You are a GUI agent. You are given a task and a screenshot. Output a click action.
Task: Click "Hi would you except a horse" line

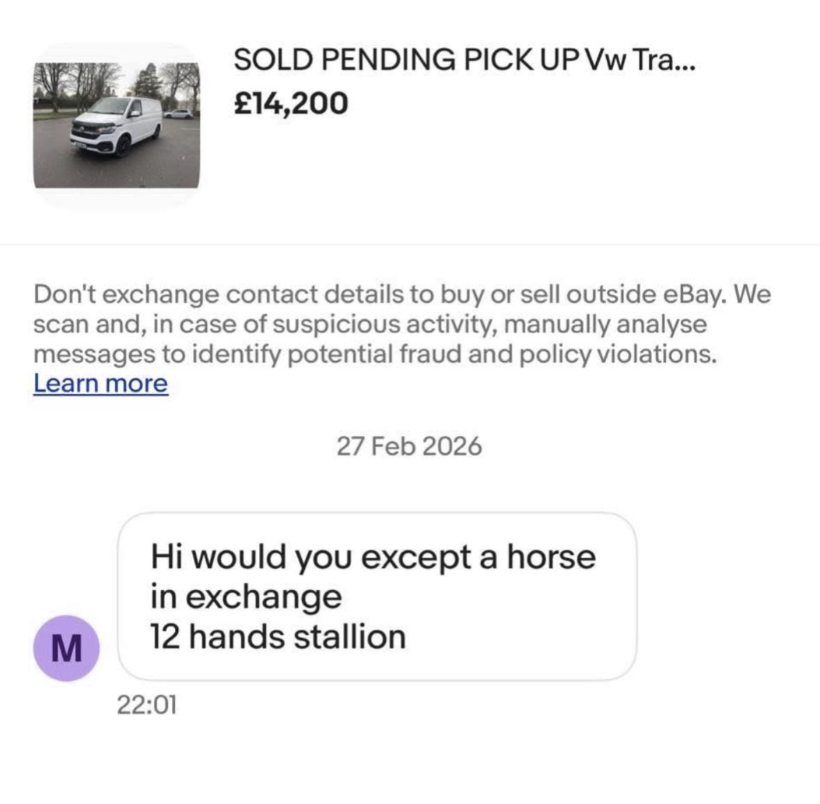(x=372, y=556)
